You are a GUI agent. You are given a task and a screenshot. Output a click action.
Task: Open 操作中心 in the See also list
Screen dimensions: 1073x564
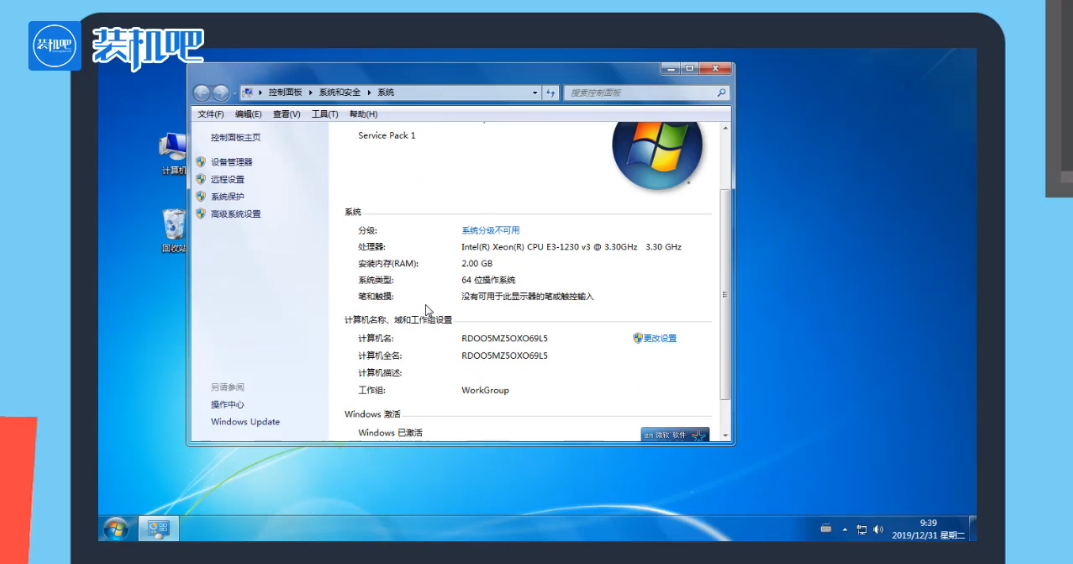click(227, 405)
